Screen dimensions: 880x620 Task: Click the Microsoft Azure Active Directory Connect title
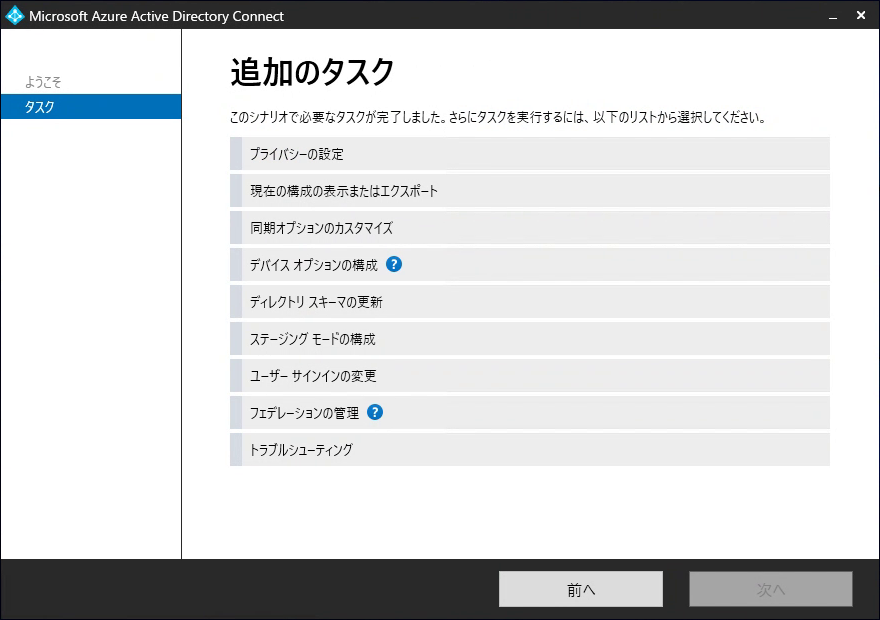coord(156,16)
